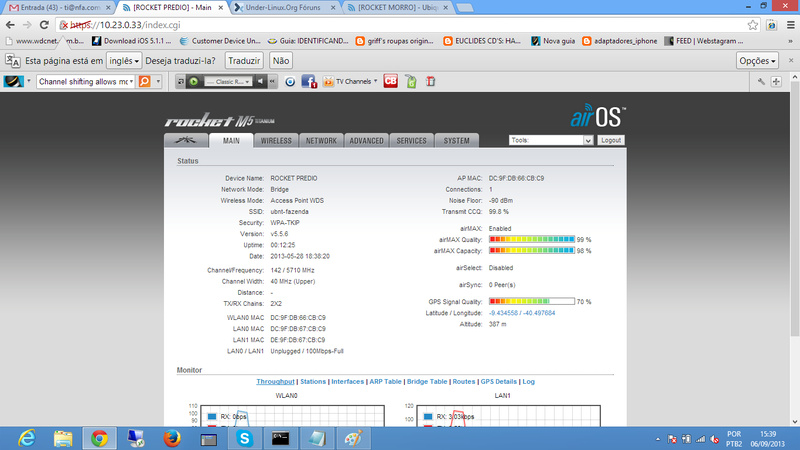The image size is (800, 450).
Task: Open the Chrome menu hamburger icon
Action: [791, 25]
